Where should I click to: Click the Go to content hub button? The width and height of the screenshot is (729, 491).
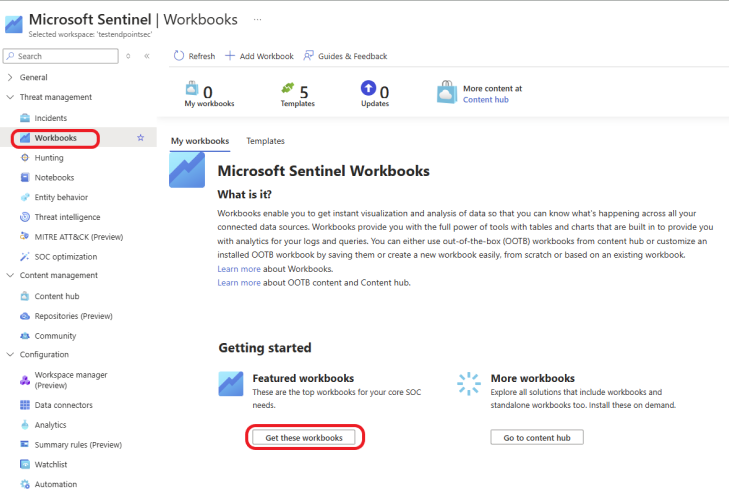(537, 438)
